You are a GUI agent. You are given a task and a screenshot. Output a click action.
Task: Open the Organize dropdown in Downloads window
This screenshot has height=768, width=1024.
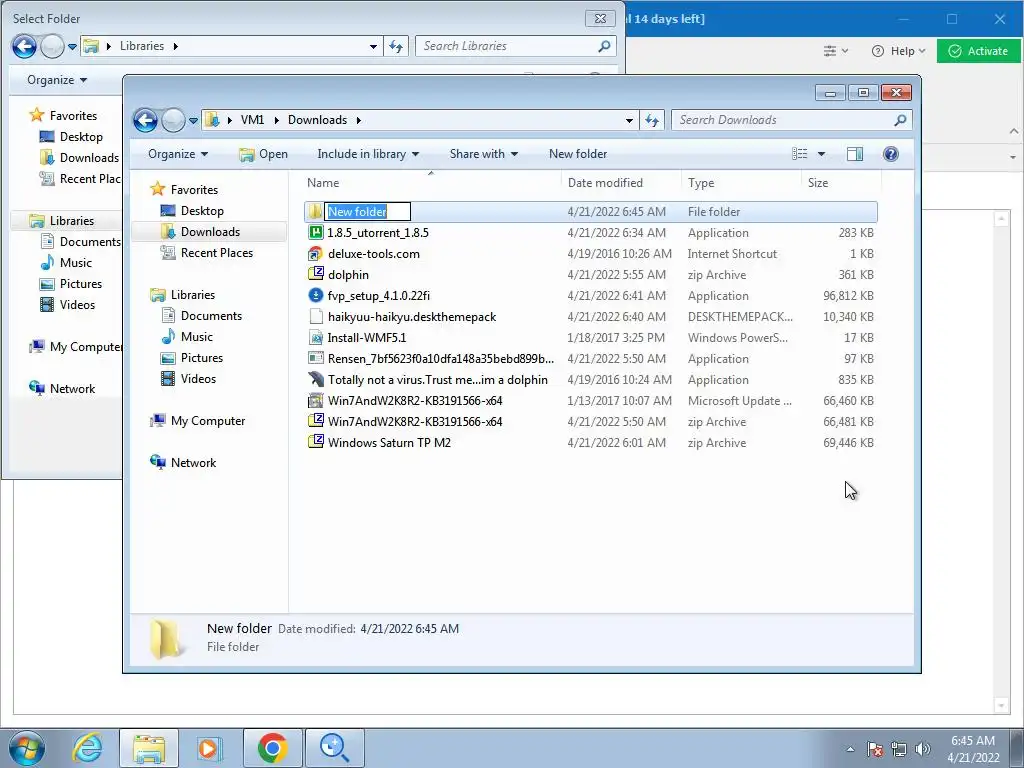pyautogui.click(x=178, y=154)
